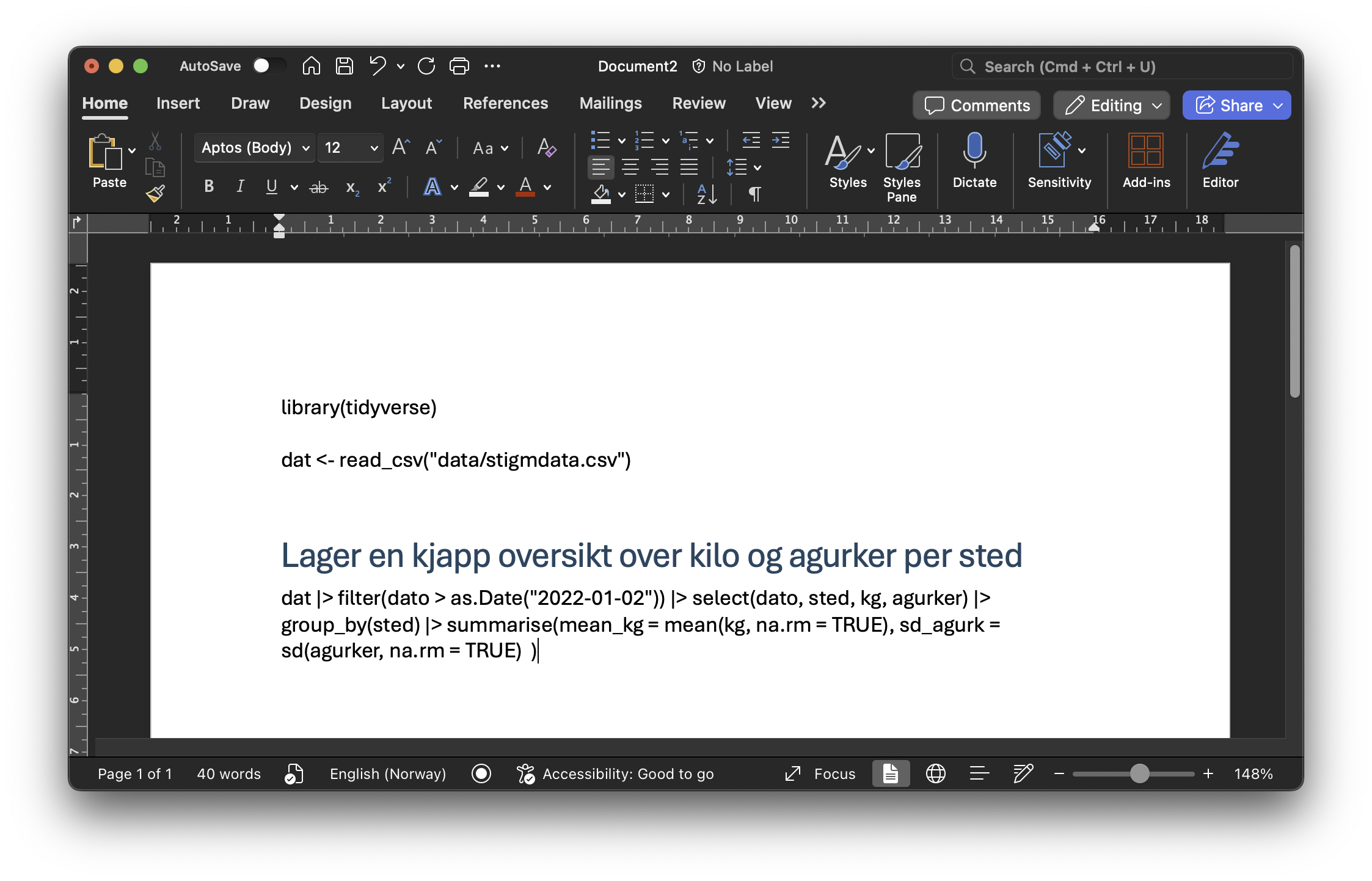Click the Add-ins grid icon
Image resolution: width=1372 pixels, height=881 pixels.
pos(1146,151)
